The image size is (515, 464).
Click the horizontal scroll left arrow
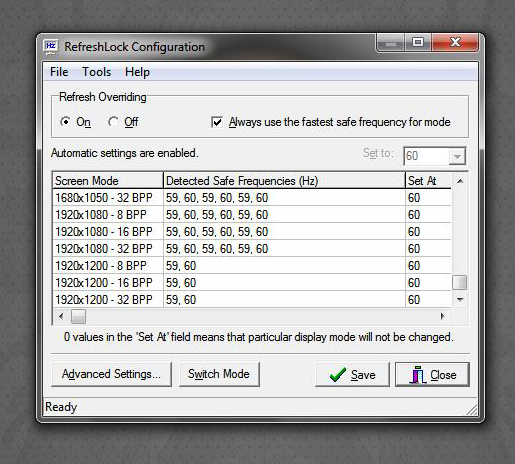coord(61,316)
